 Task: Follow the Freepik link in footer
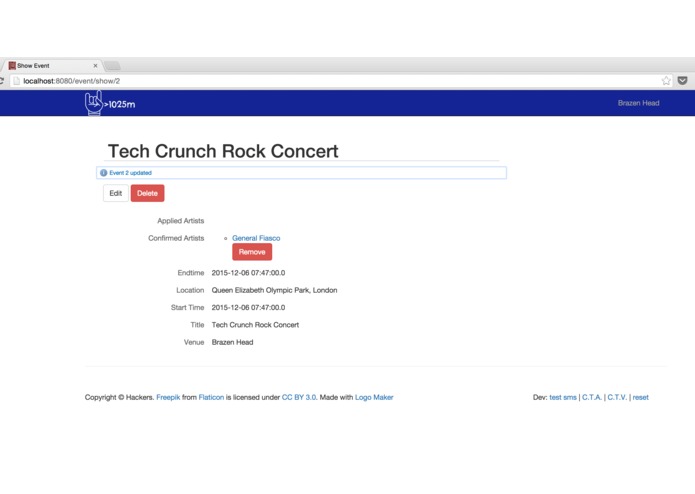(x=168, y=397)
